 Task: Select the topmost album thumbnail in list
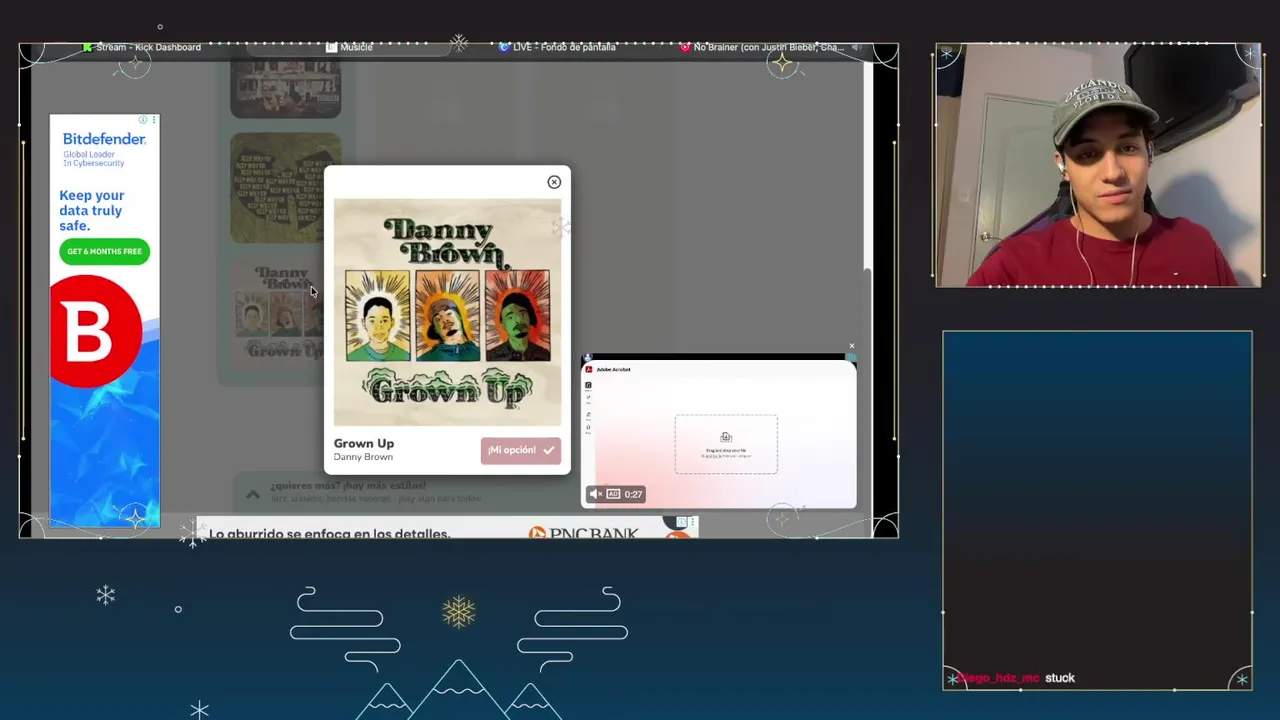coord(286,88)
